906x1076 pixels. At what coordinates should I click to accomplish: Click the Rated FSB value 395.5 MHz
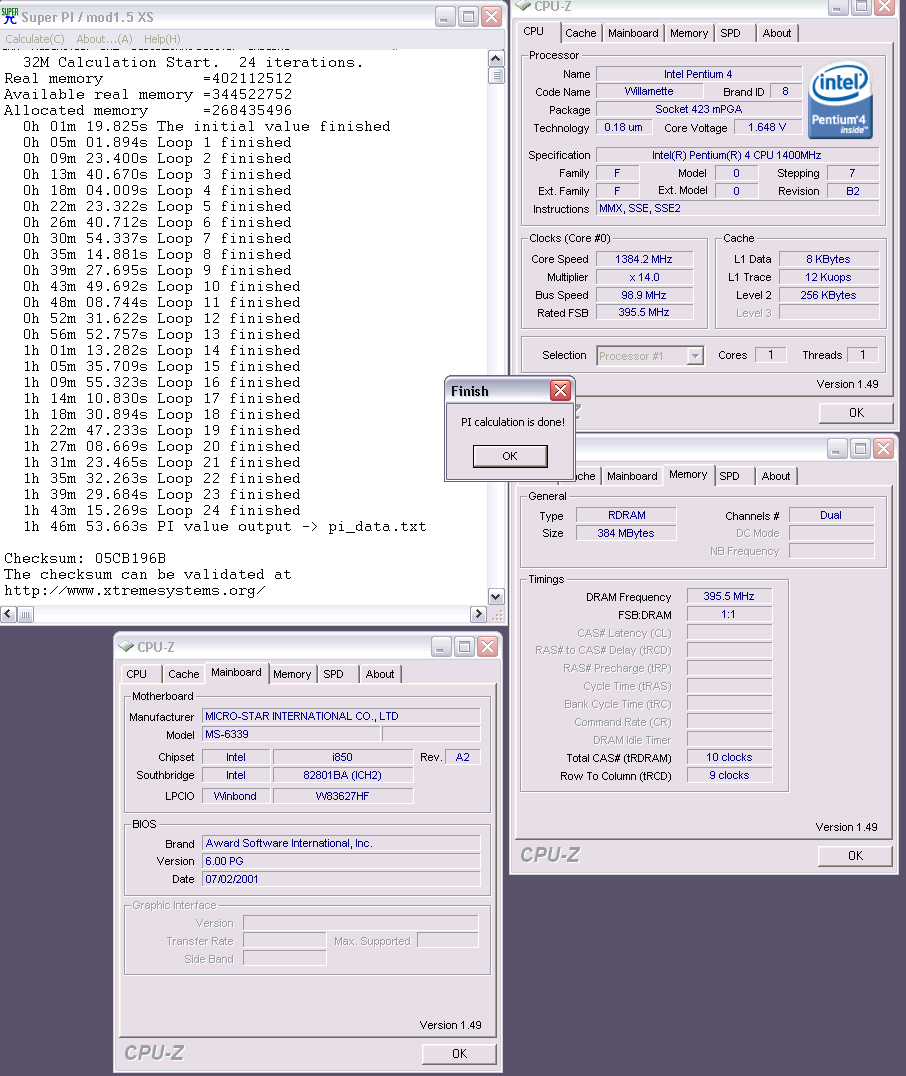coord(644,312)
